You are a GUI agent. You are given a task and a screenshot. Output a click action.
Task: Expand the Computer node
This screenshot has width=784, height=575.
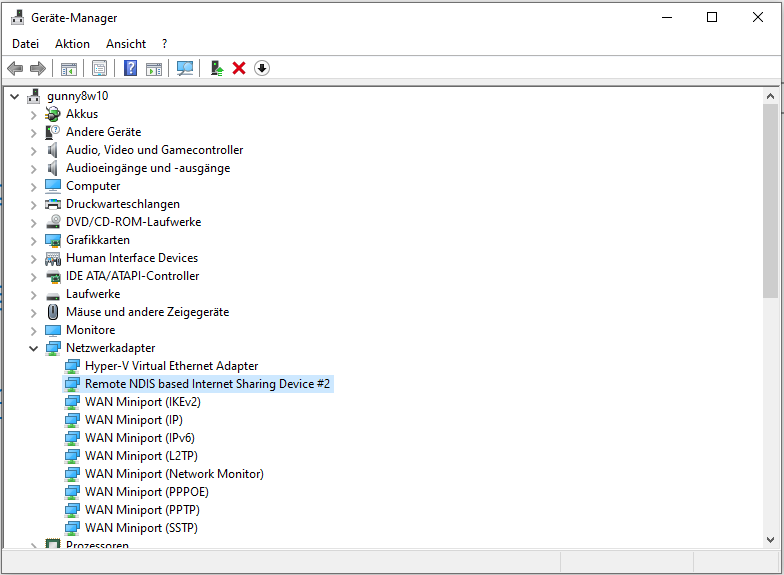coord(34,187)
